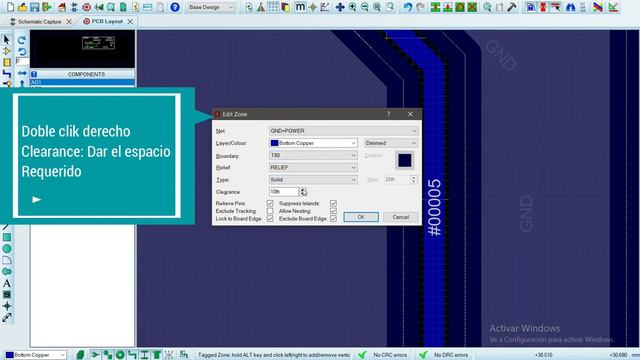Viewport: 640px width, 360px height.
Task: Open the Layer/Colour Bottom Copper dropdown
Action: pyautogui.click(x=313, y=143)
